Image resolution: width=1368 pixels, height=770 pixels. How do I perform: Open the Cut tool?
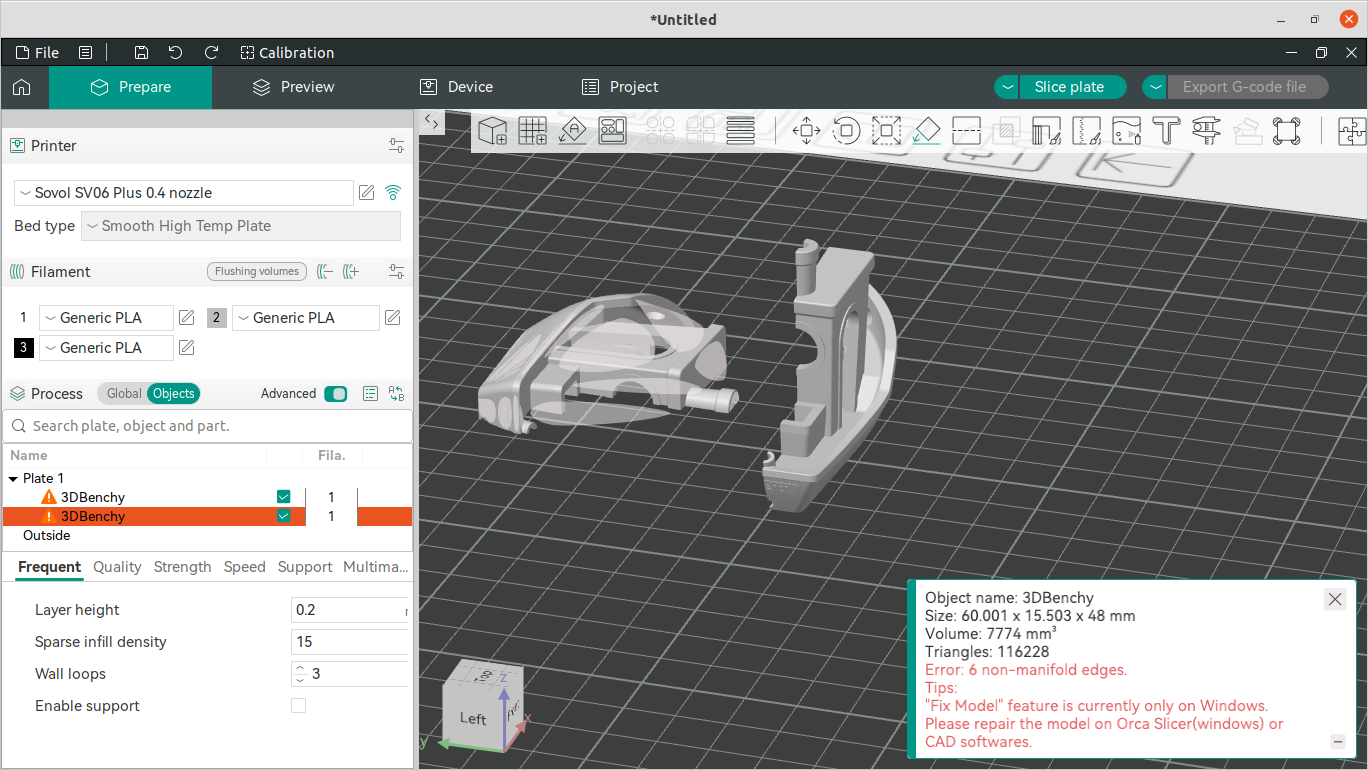click(x=966, y=131)
